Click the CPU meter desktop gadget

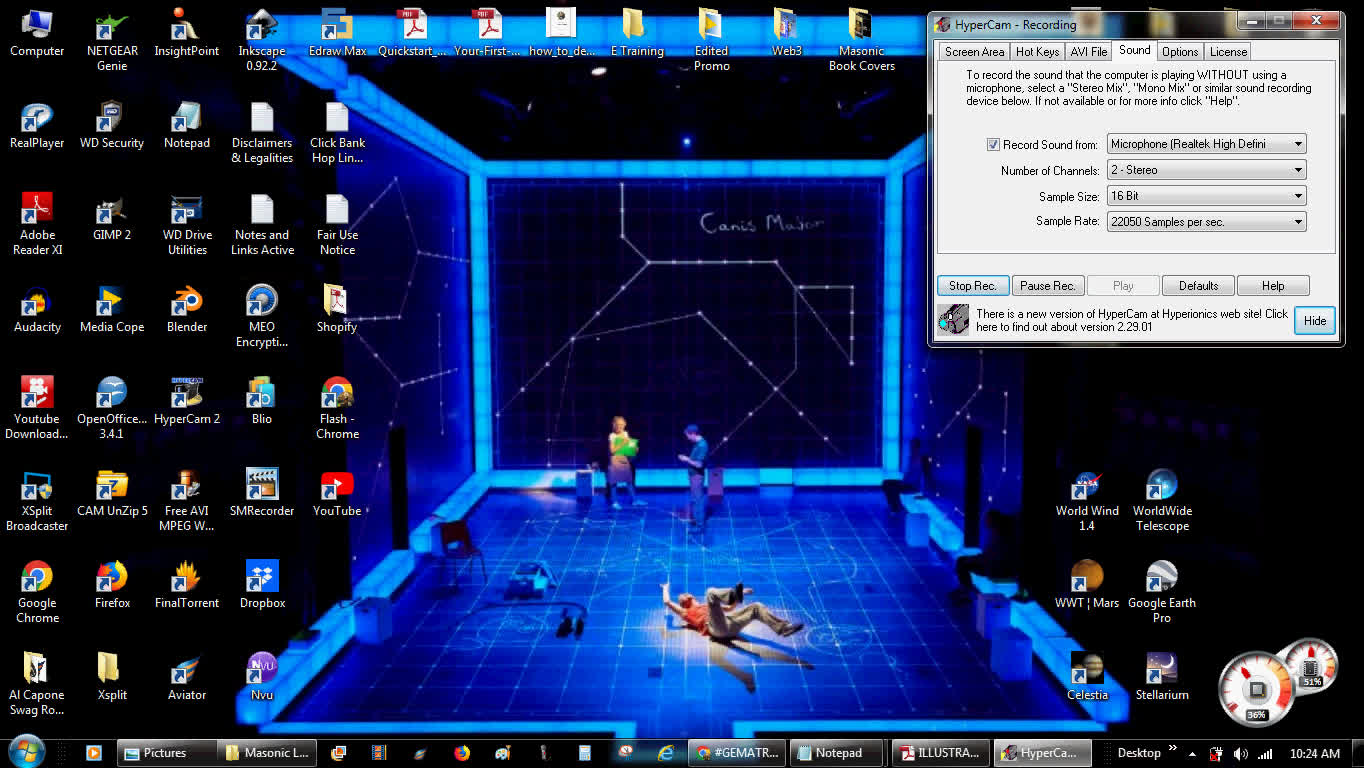coord(1258,689)
